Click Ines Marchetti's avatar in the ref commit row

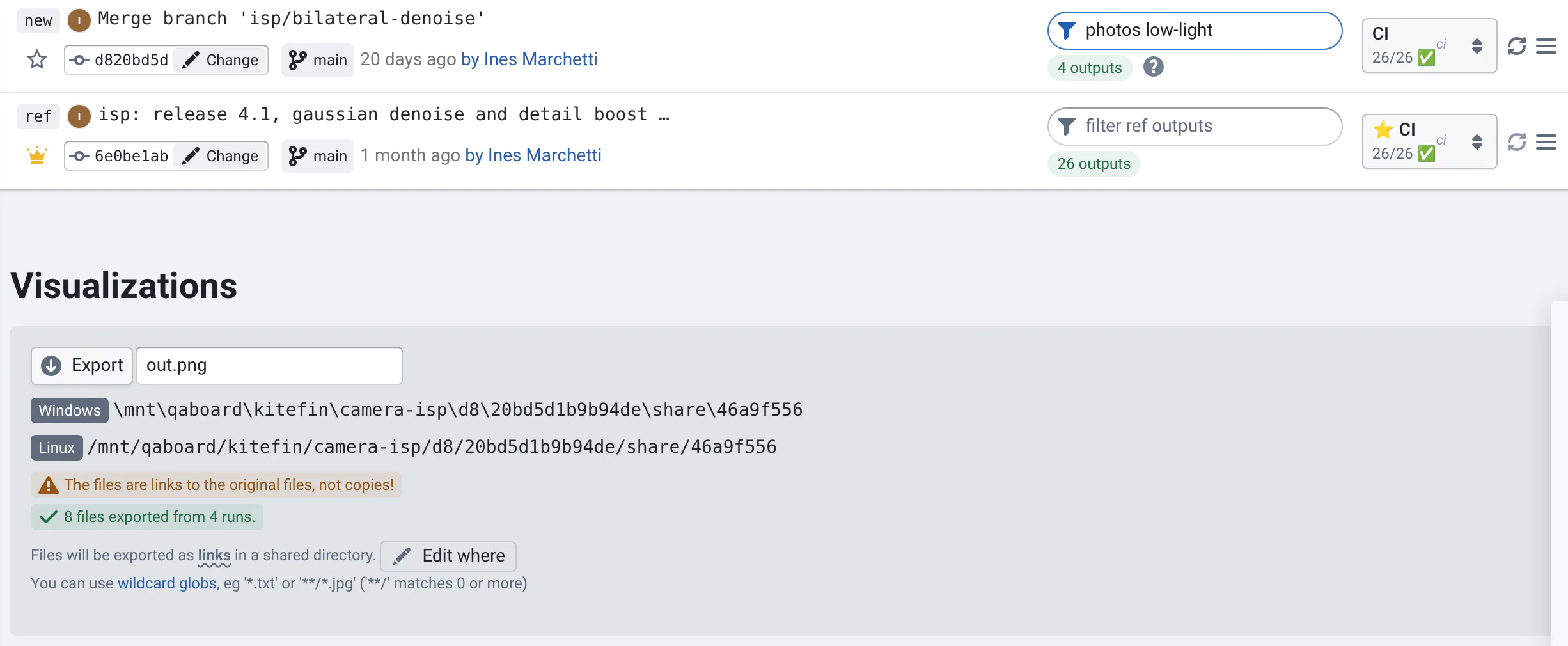tap(79, 116)
